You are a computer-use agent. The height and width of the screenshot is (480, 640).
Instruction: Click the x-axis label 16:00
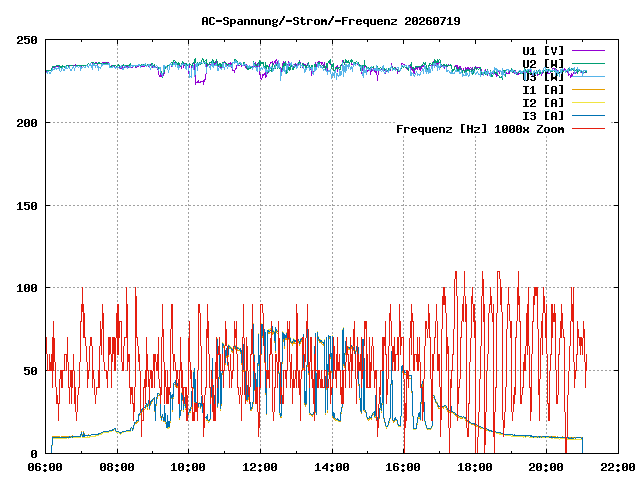(403, 467)
